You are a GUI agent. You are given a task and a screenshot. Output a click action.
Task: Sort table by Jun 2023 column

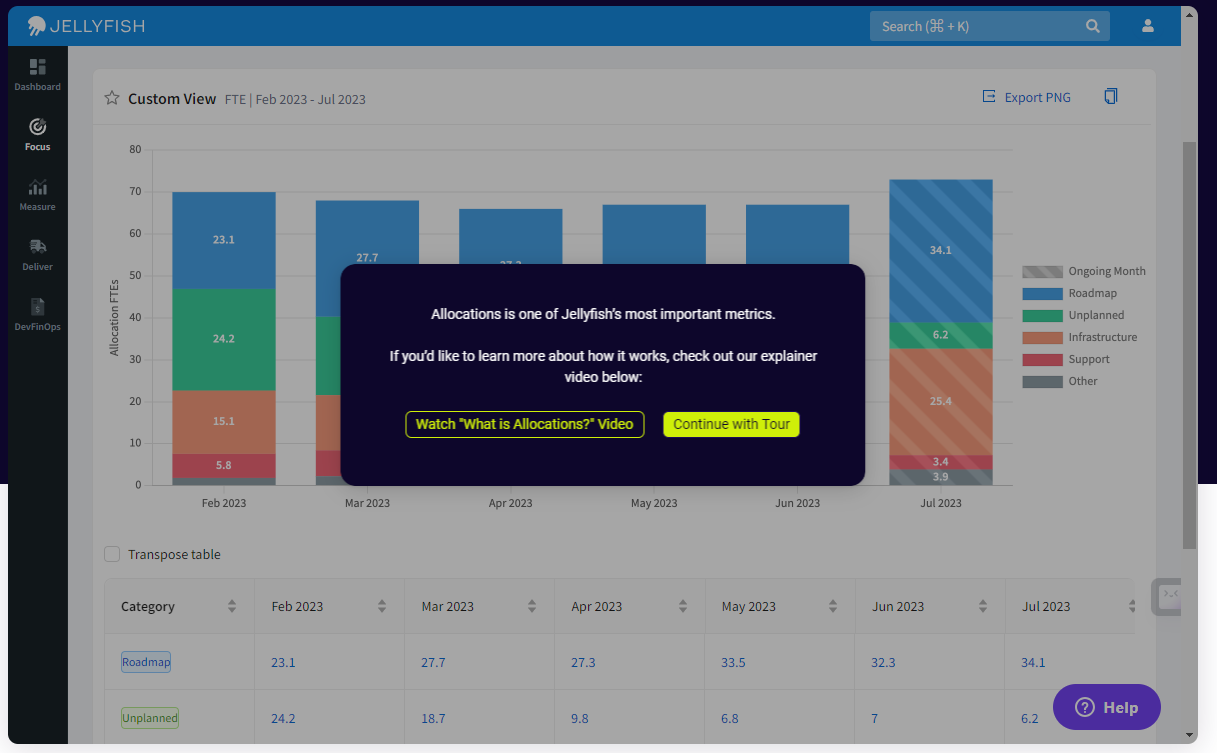pyautogui.click(x=983, y=606)
